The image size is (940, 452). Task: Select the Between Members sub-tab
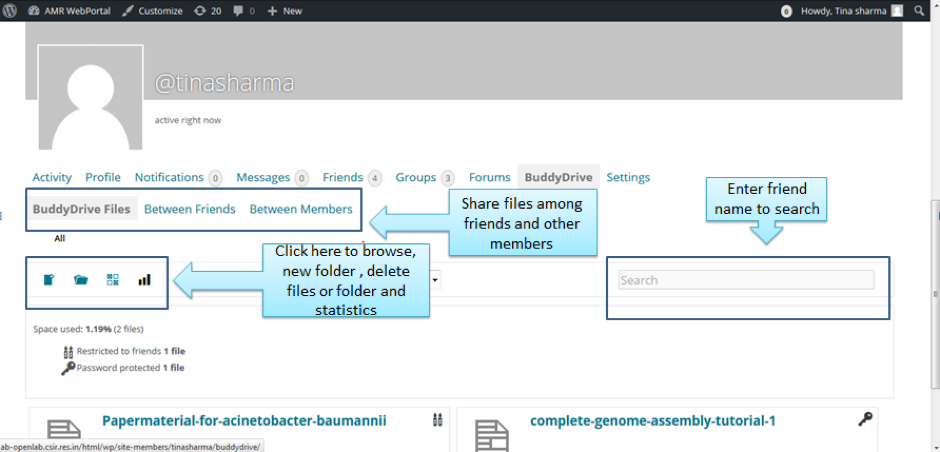(x=301, y=209)
